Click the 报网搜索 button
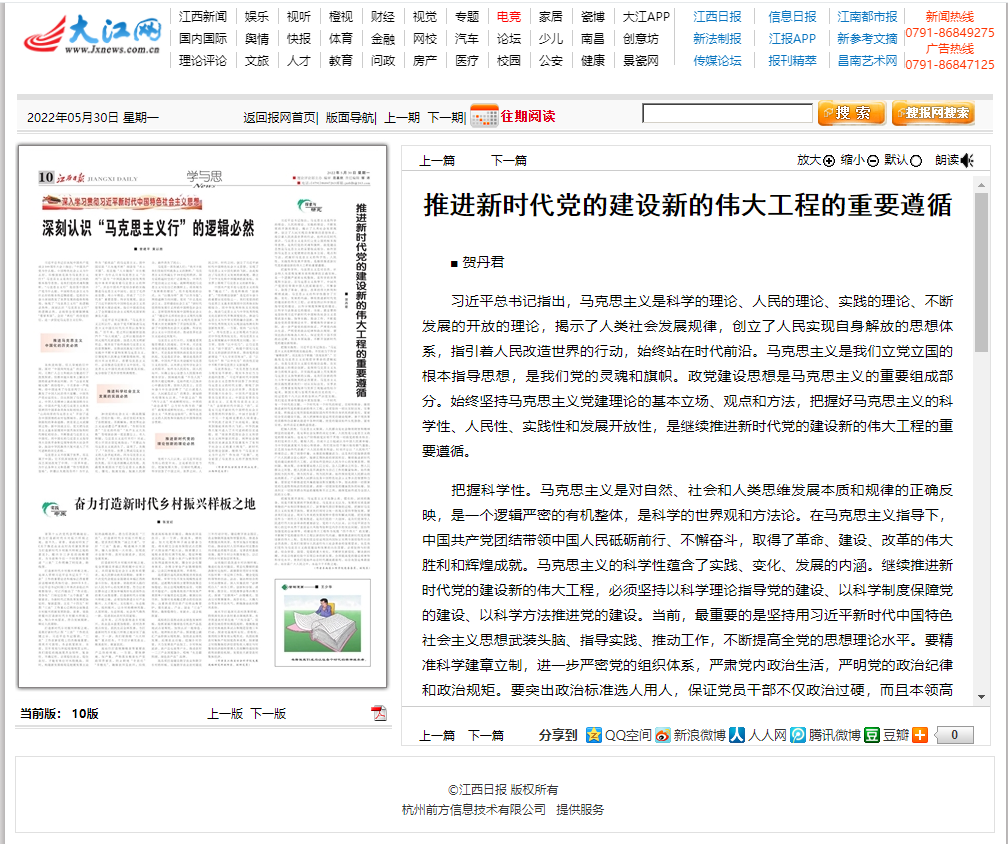The width and height of the screenshot is (1008, 844). click(x=932, y=113)
